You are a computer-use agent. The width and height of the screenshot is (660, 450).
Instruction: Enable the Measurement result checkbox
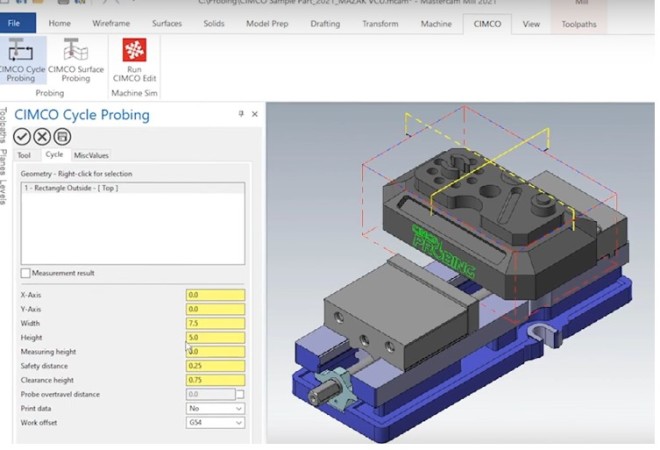click(26, 273)
